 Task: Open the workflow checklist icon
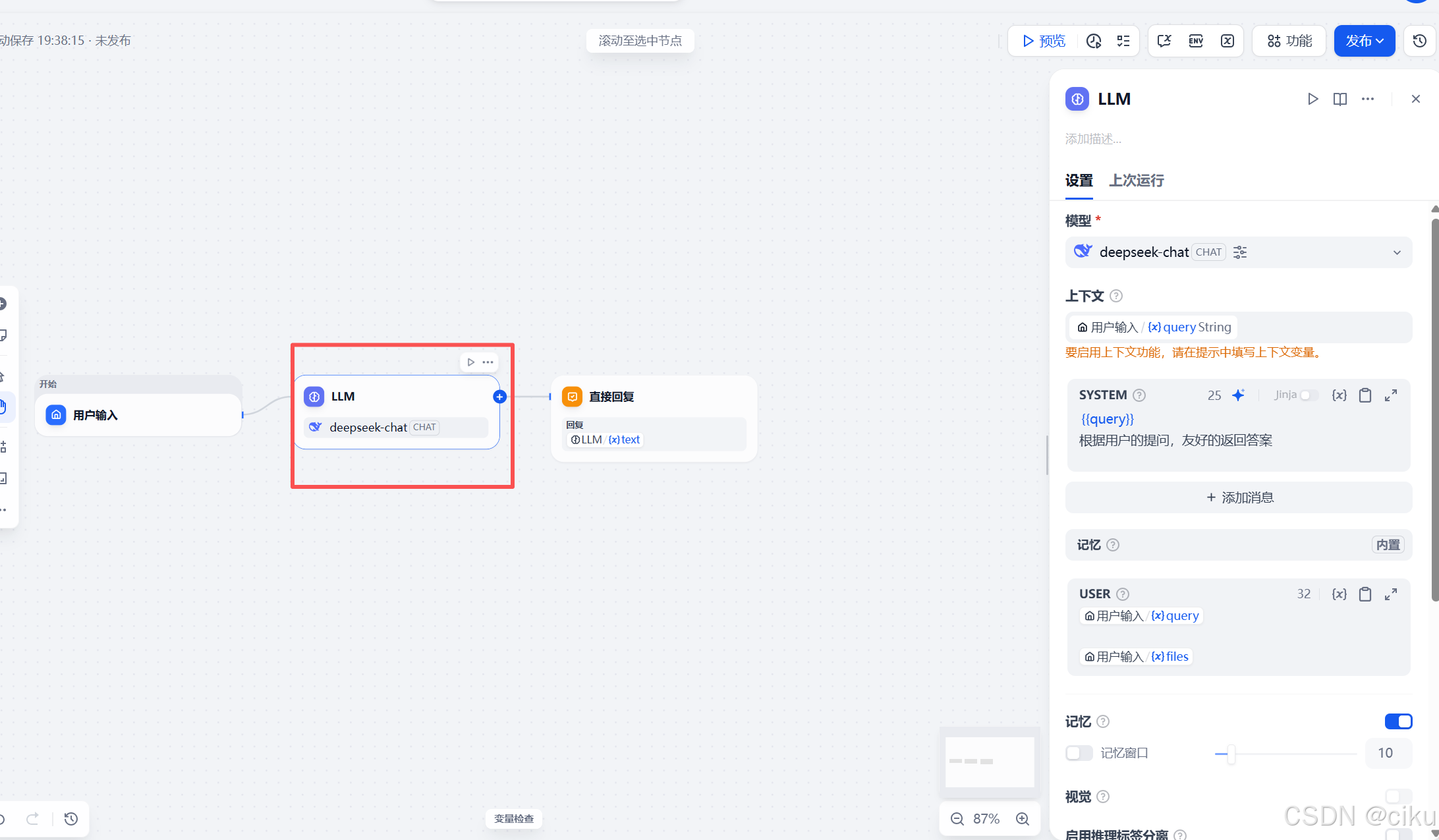pyautogui.click(x=1125, y=40)
